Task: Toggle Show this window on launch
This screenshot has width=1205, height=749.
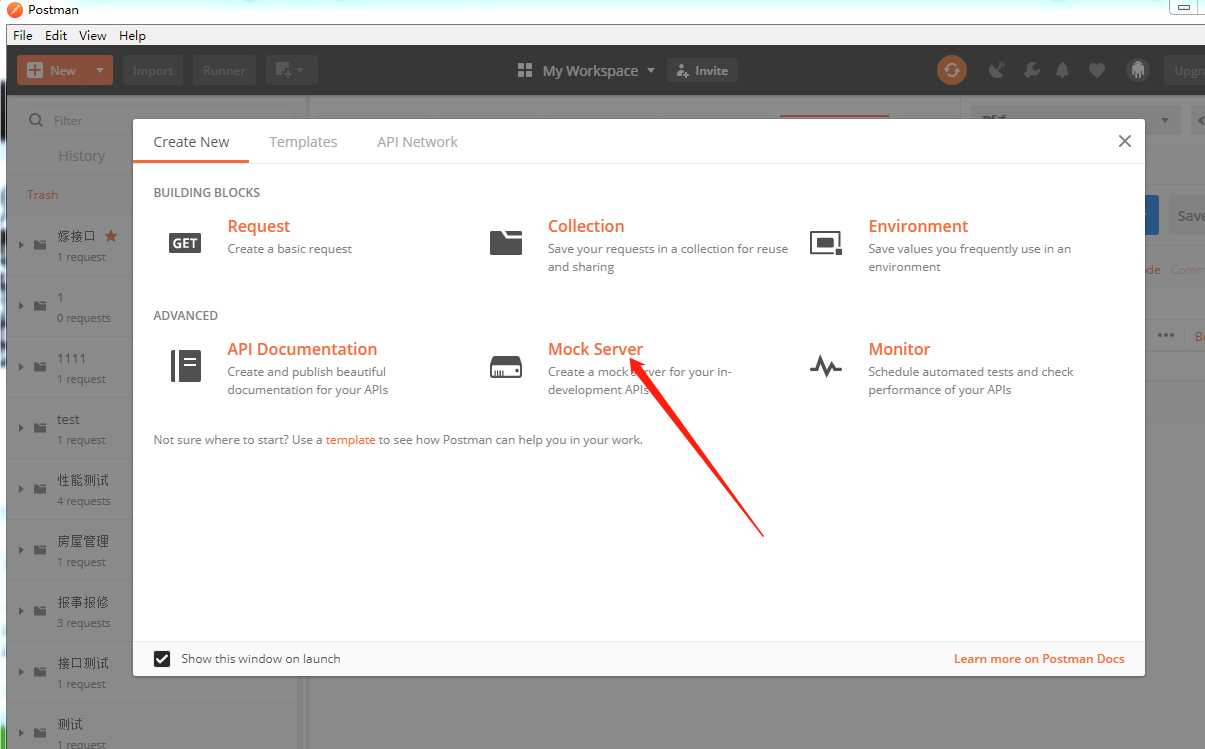Action: pyautogui.click(x=162, y=659)
